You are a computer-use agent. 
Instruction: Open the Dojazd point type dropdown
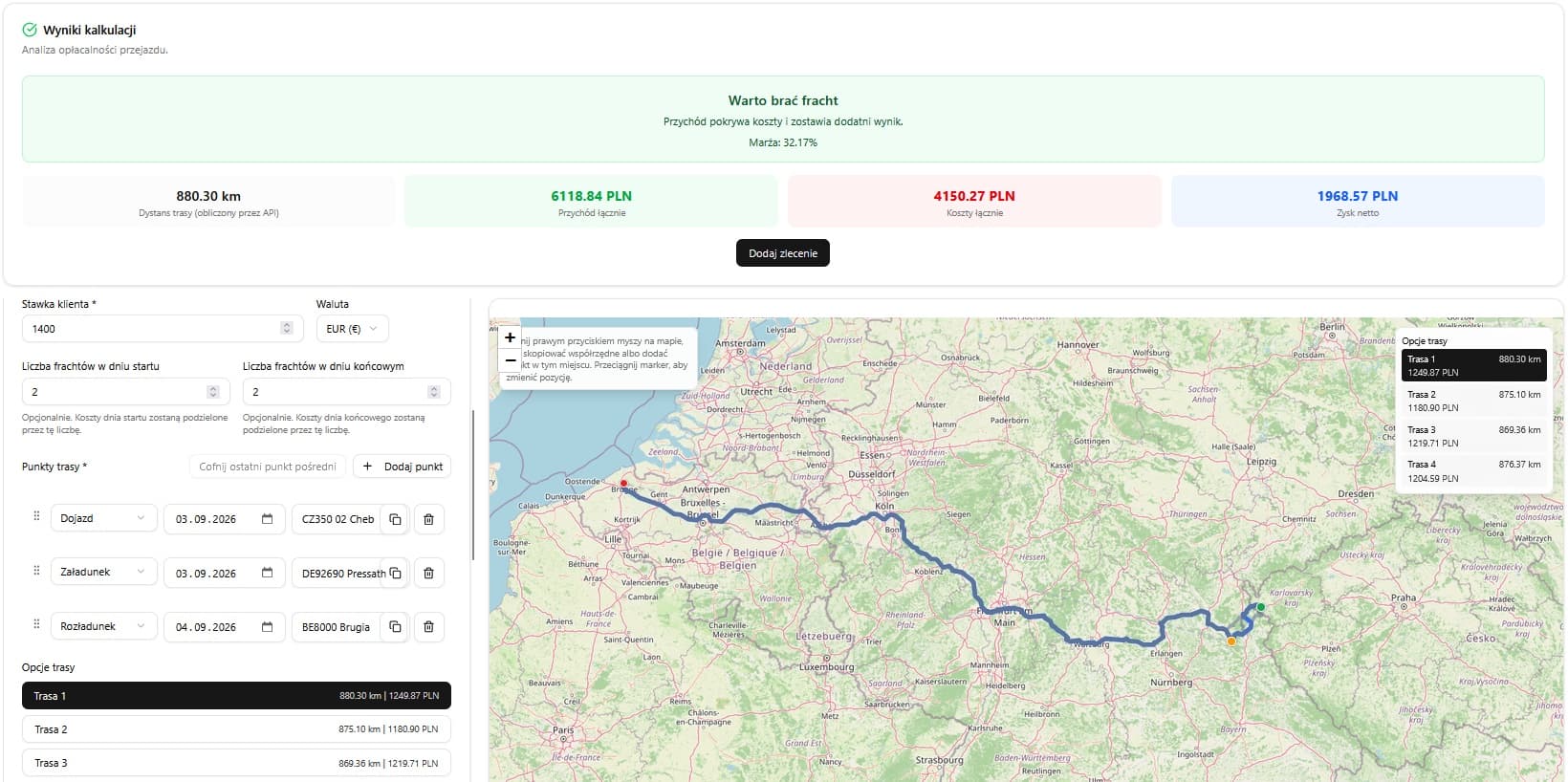[103, 518]
